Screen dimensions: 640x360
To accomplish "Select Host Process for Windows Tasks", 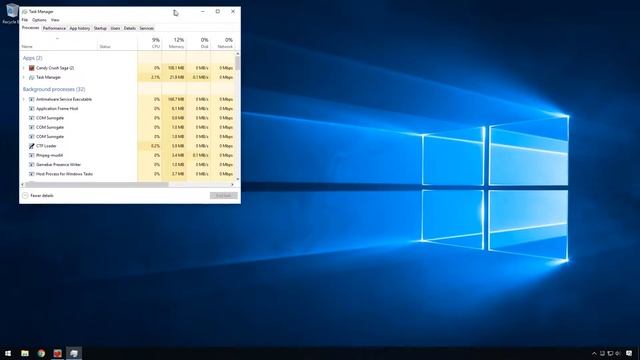I will [x=127, y=174].
